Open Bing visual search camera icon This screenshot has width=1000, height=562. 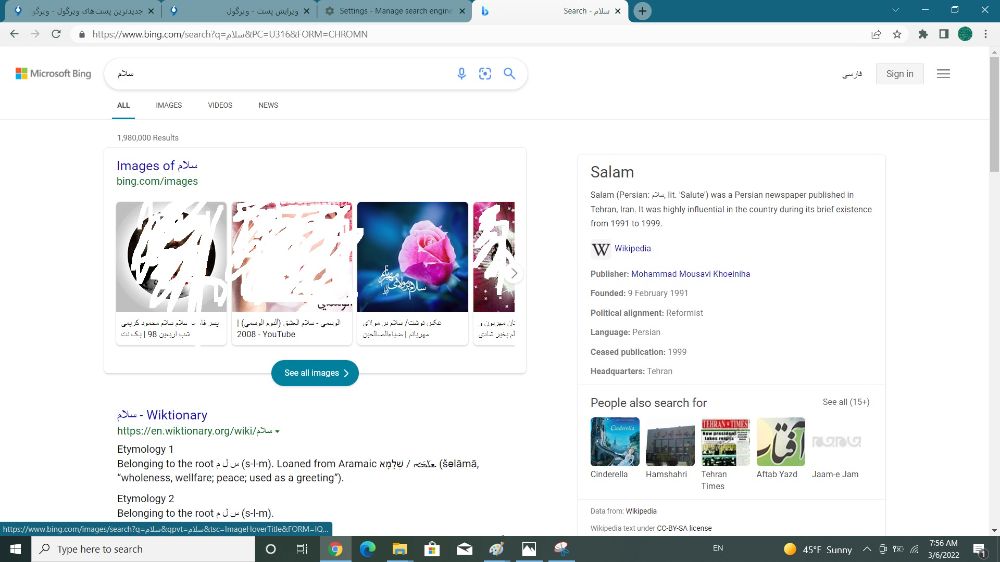click(485, 73)
